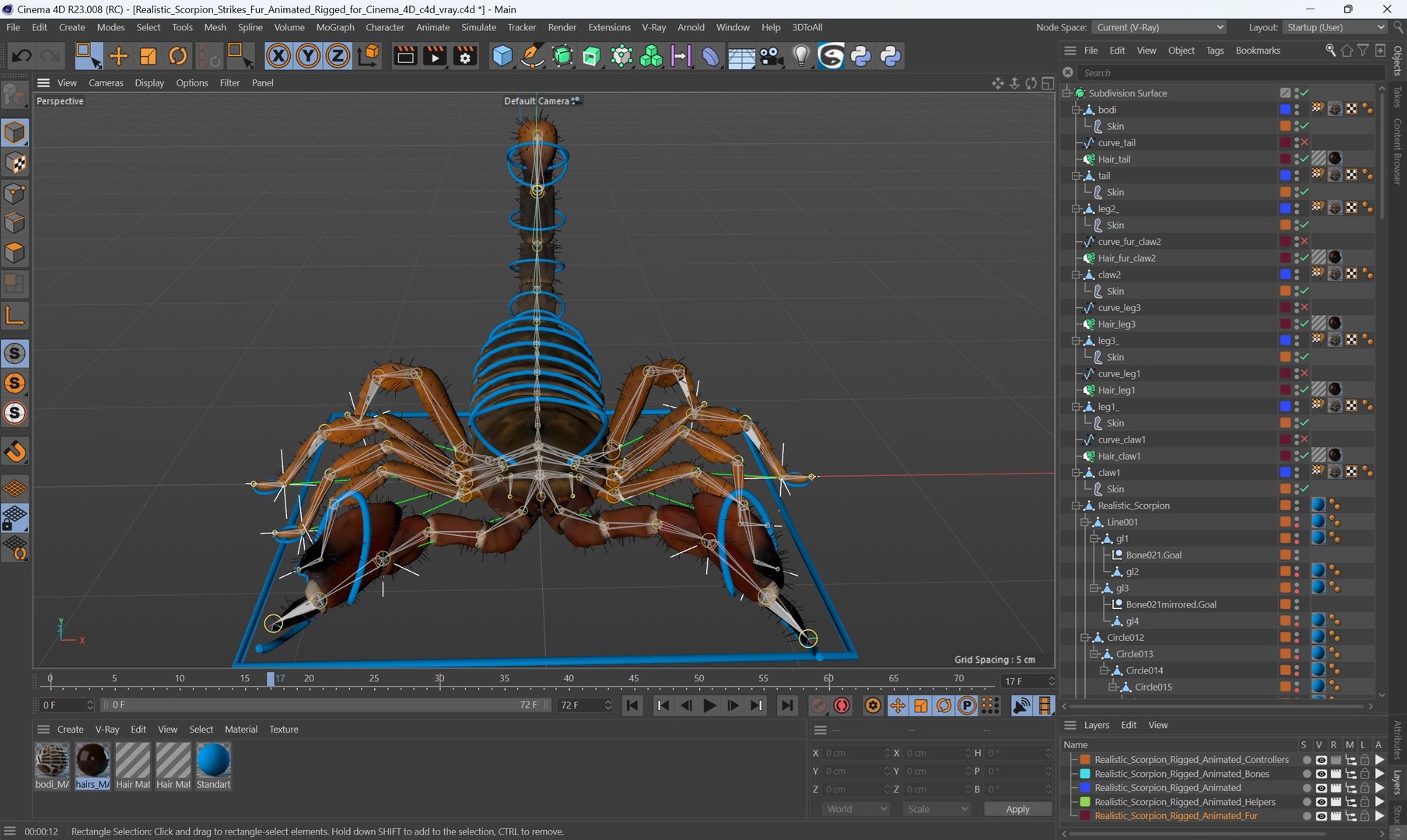
Task: Open the Cameras viewport menu
Action: point(106,83)
